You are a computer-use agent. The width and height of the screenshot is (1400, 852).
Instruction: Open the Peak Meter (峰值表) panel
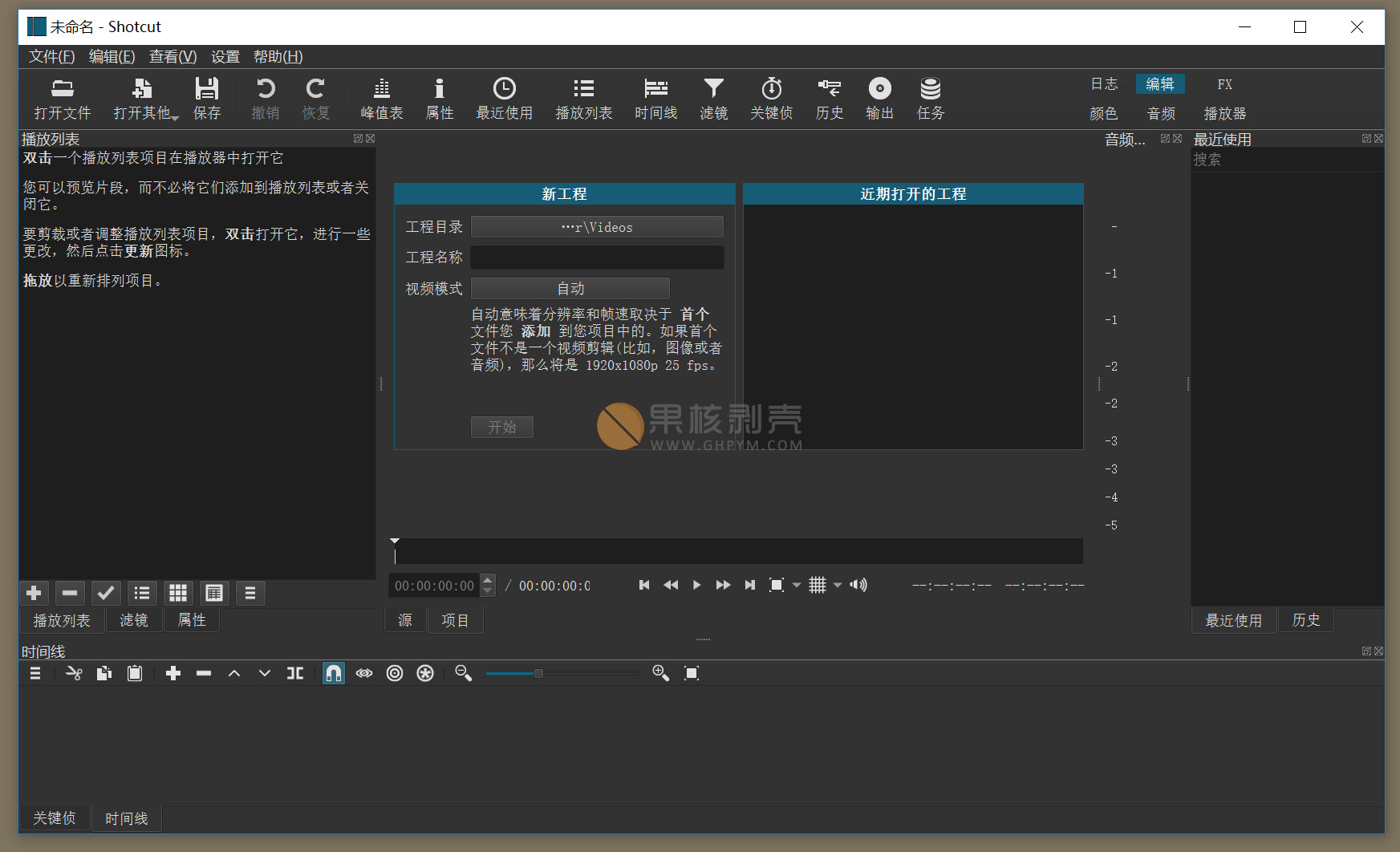pyautogui.click(x=381, y=98)
